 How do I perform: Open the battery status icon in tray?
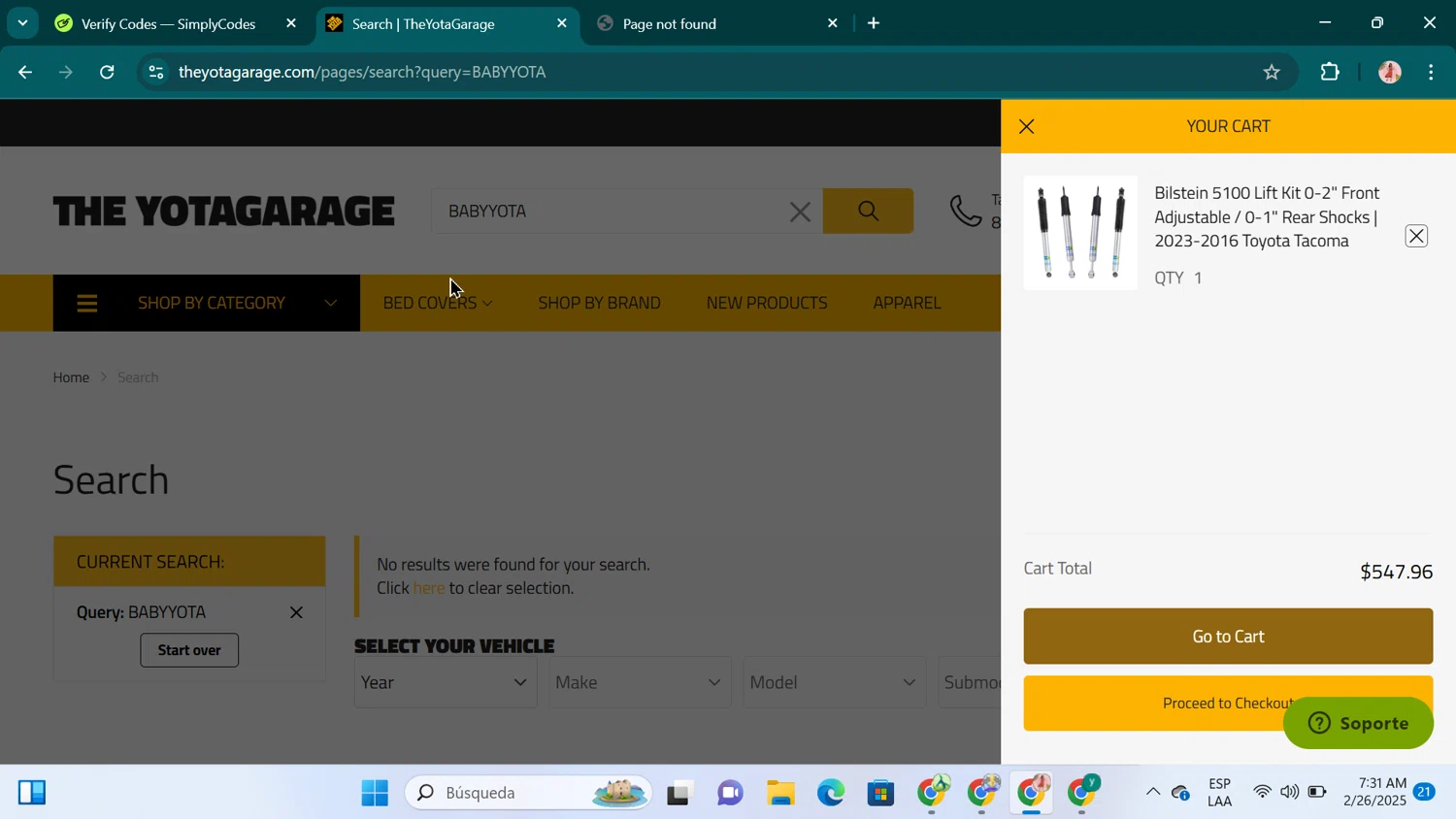[1317, 792]
